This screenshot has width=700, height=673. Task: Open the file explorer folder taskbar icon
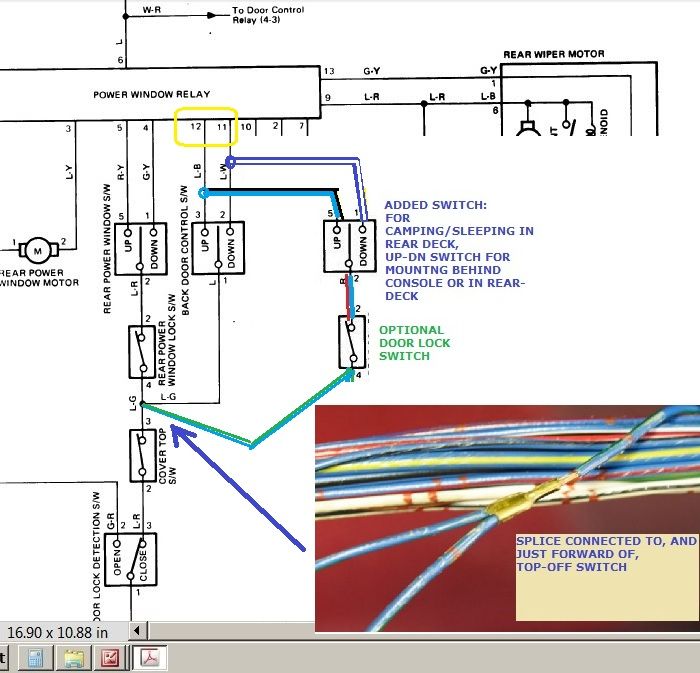(x=73, y=658)
